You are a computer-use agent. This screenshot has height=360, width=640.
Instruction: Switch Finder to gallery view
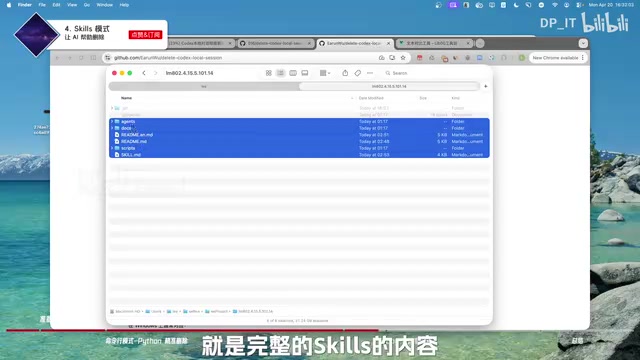(x=305, y=73)
